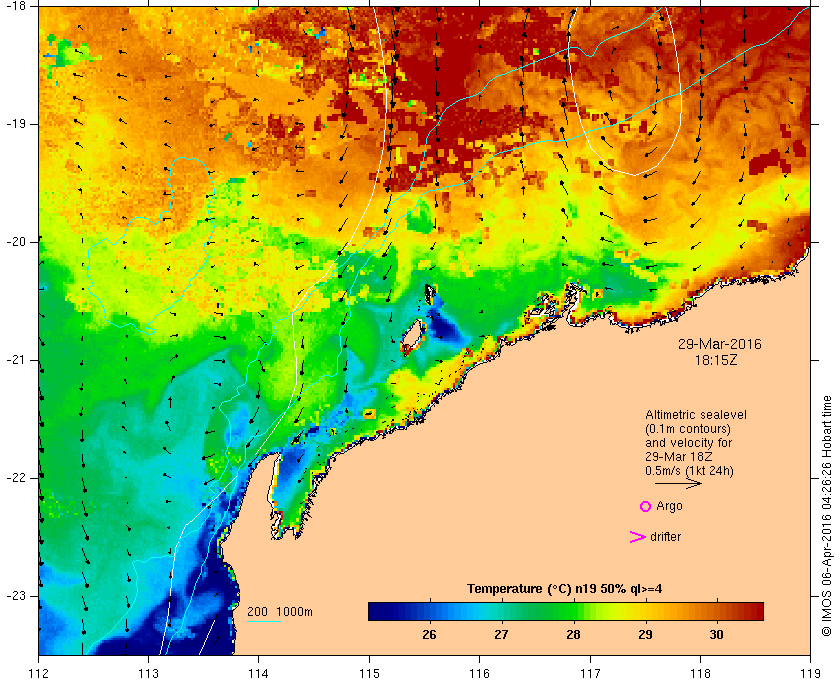Click the white sealevel contour loop near 117.5E
Viewport: 840px width, 680px height.
click(x=625, y=91)
